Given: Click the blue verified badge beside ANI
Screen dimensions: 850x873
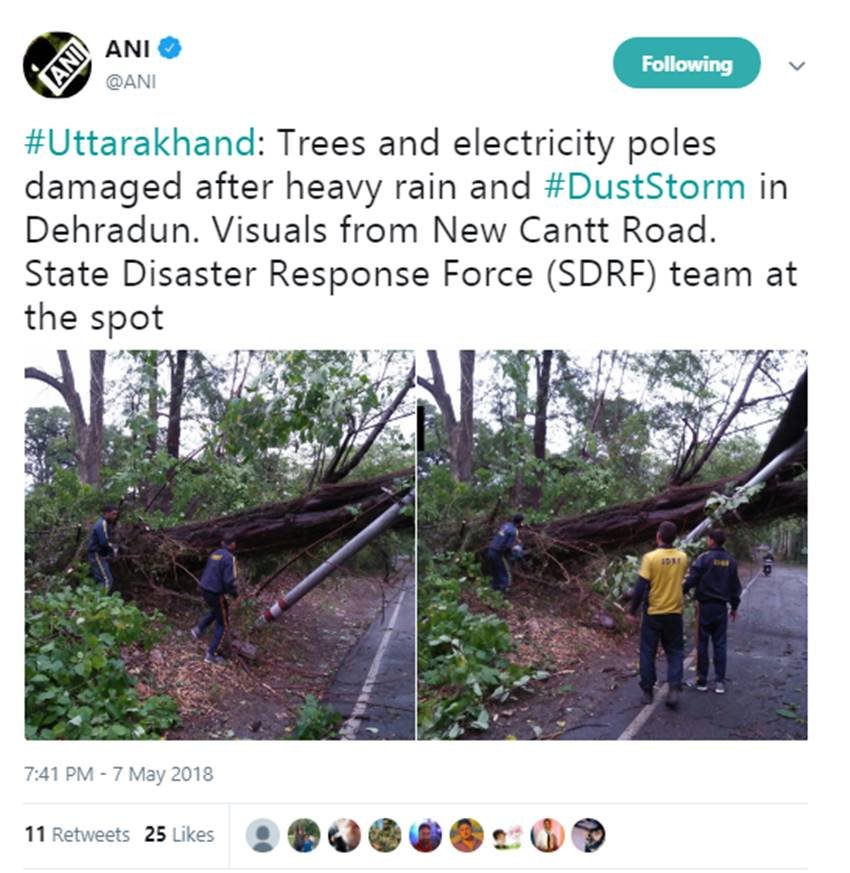Looking at the screenshot, I should (170, 48).
